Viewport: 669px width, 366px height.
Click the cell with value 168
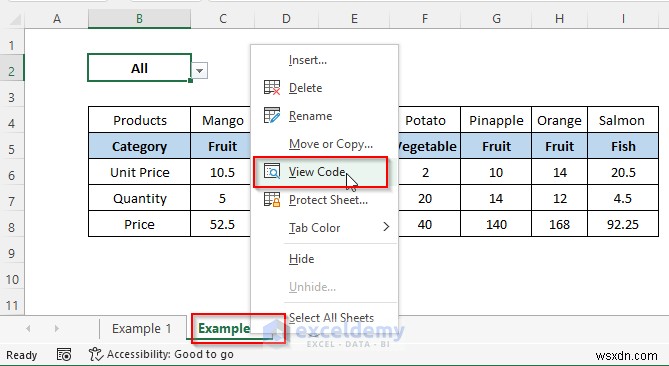coord(559,224)
